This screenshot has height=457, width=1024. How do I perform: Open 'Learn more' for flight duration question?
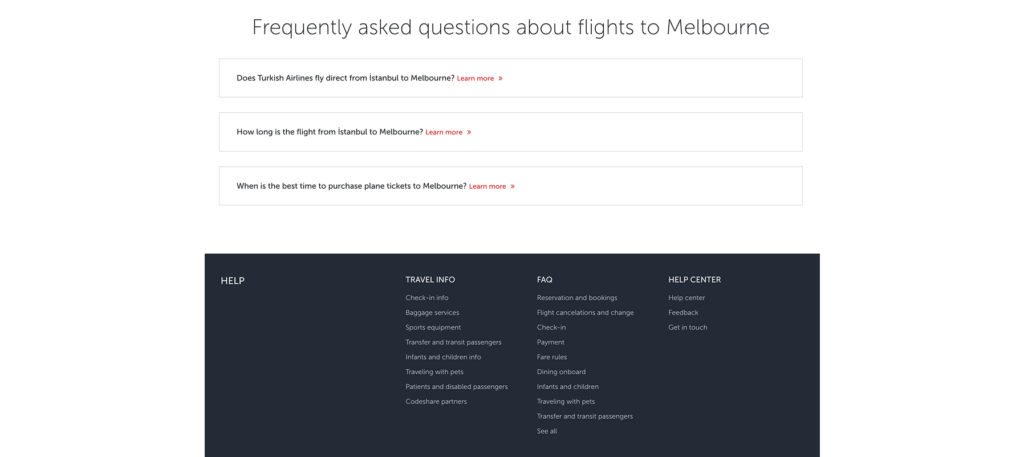(x=447, y=132)
